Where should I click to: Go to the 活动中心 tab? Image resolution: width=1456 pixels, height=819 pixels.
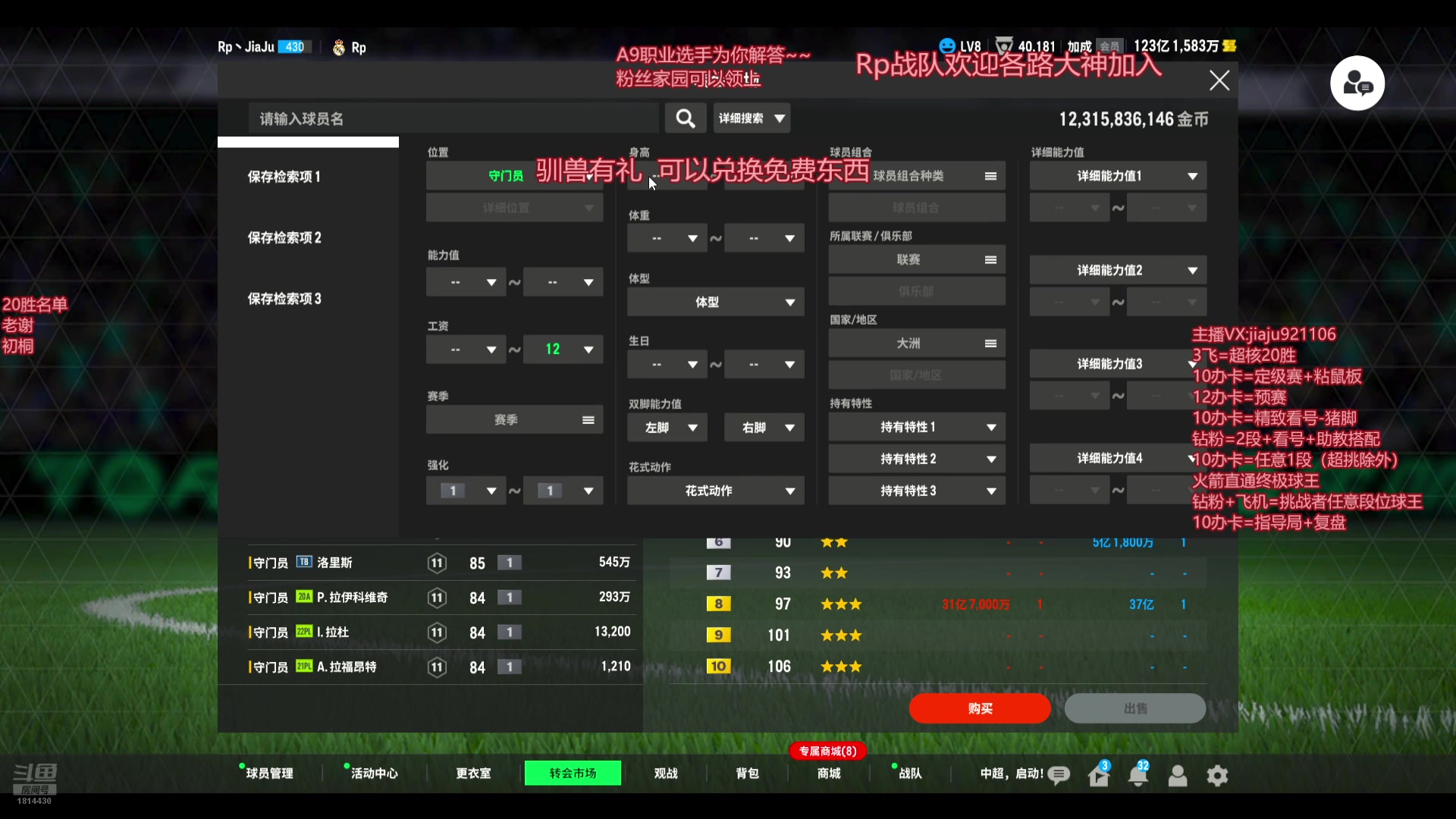click(374, 773)
